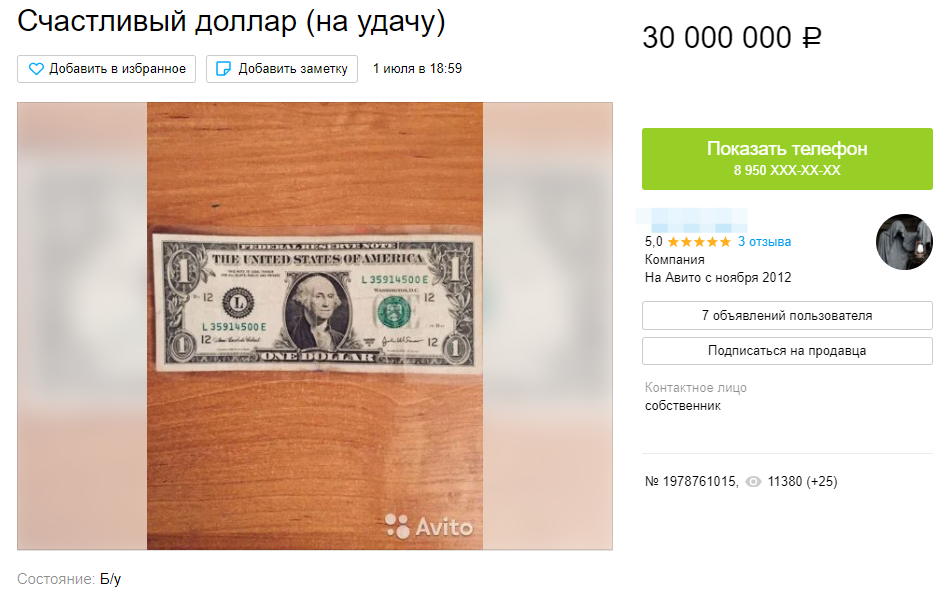View 7 объявлений пользователя
947x606 pixels.
(787, 315)
